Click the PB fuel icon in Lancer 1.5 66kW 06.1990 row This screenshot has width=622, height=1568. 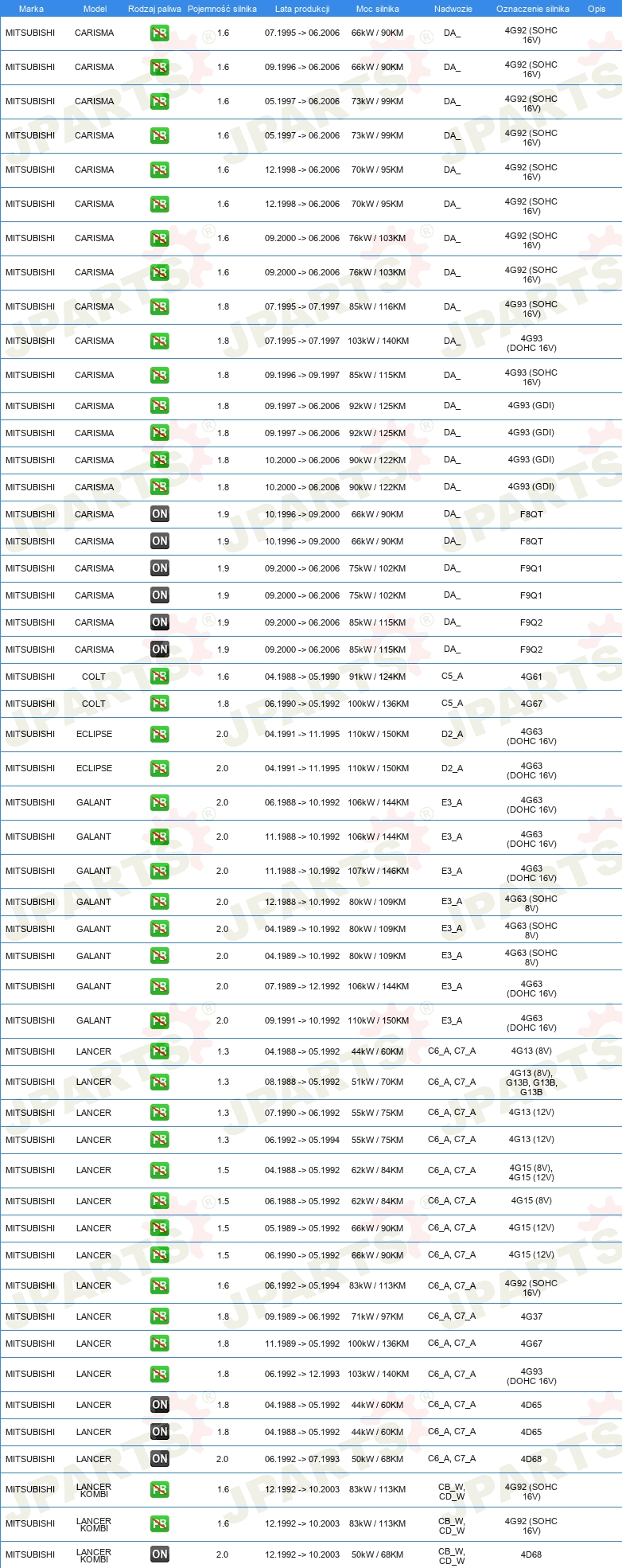(160, 1256)
